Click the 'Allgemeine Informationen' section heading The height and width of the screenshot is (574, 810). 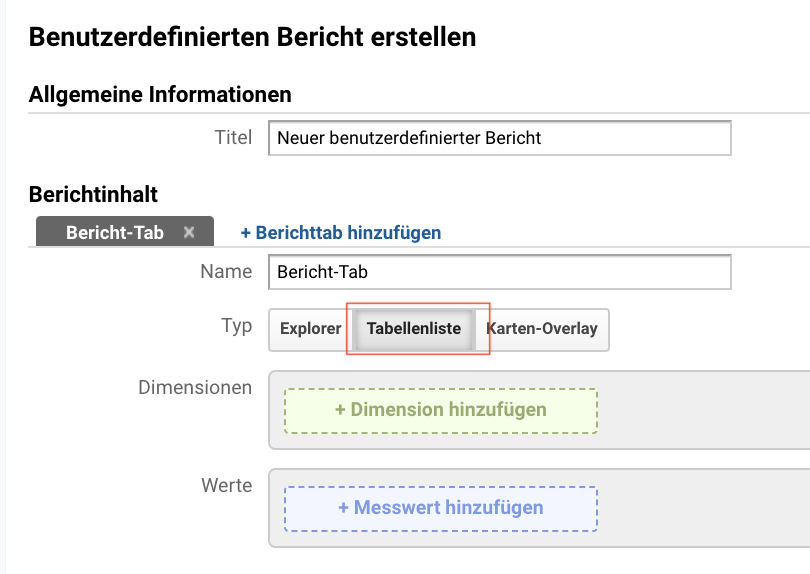(160, 95)
